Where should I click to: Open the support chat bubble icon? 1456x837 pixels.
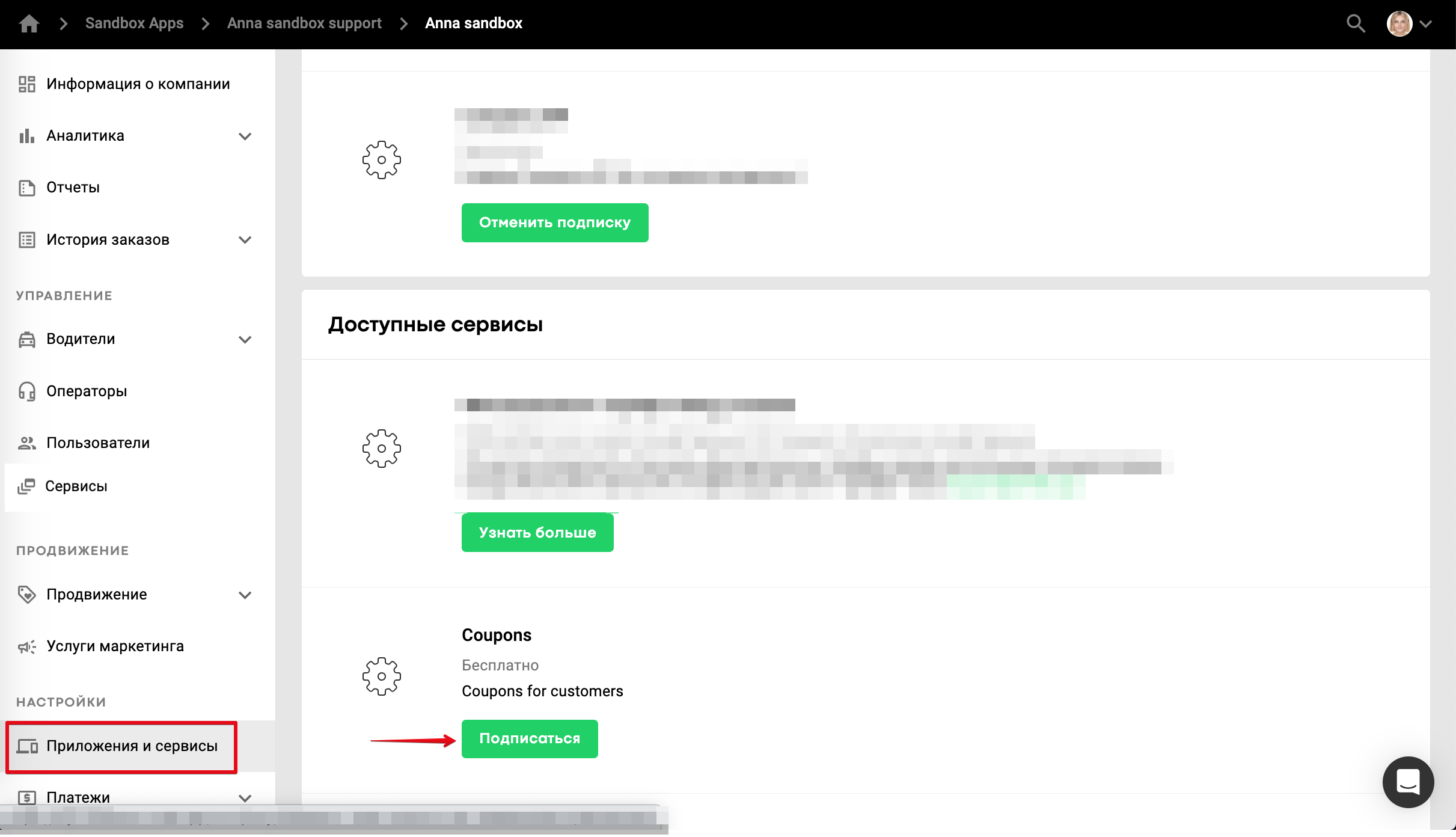click(1408, 782)
